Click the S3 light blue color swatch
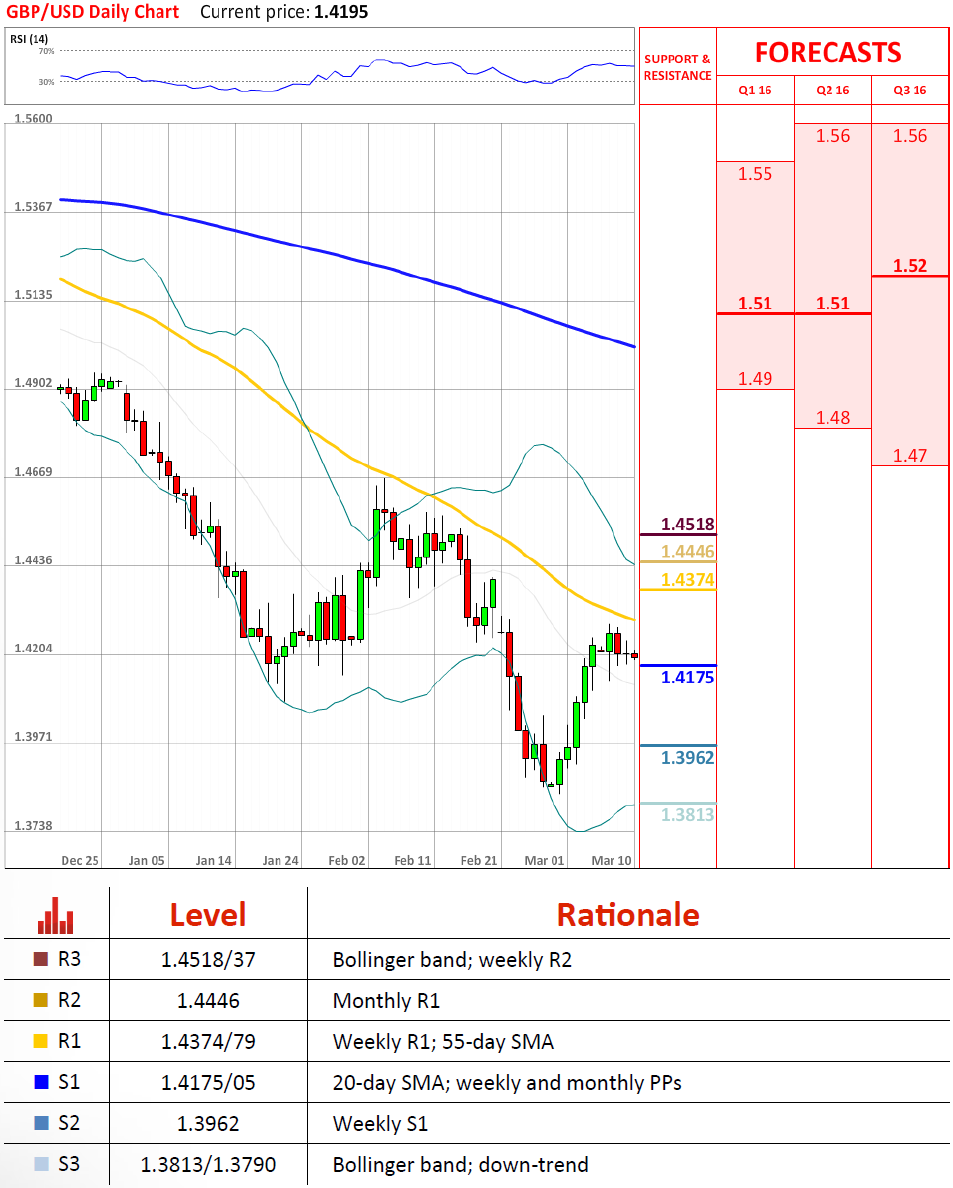This screenshot has height=1188, width=953. [x=41, y=1164]
